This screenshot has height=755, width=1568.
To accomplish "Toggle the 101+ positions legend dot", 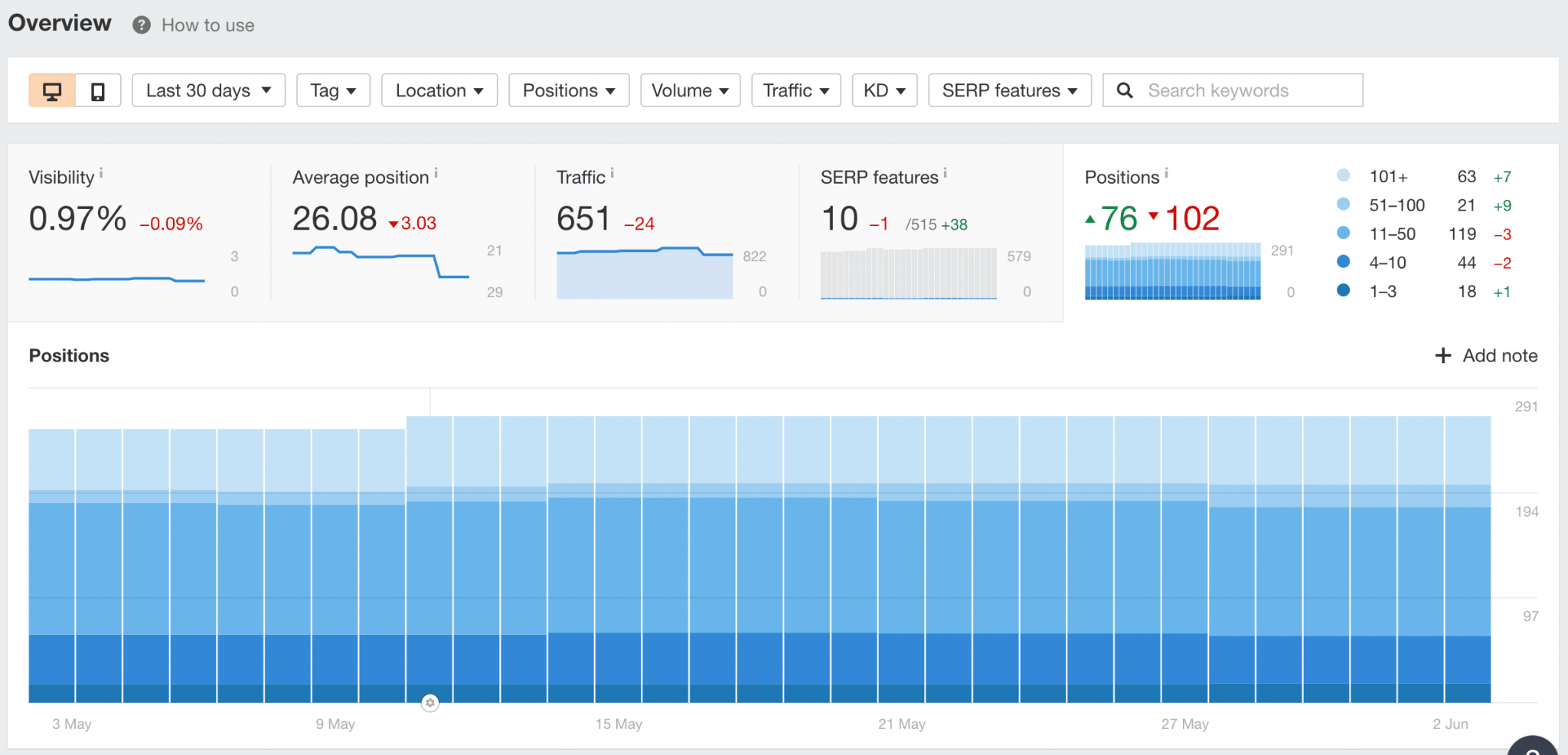I will coord(1344,176).
